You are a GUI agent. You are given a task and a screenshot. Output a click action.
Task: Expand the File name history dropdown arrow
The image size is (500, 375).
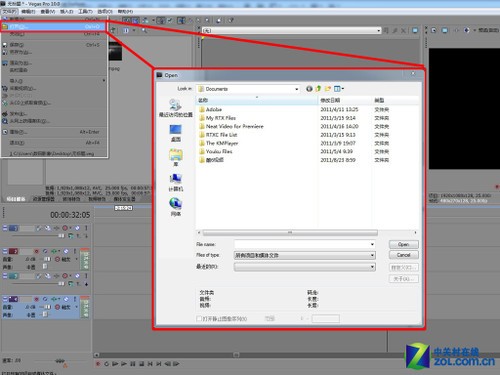[372, 244]
